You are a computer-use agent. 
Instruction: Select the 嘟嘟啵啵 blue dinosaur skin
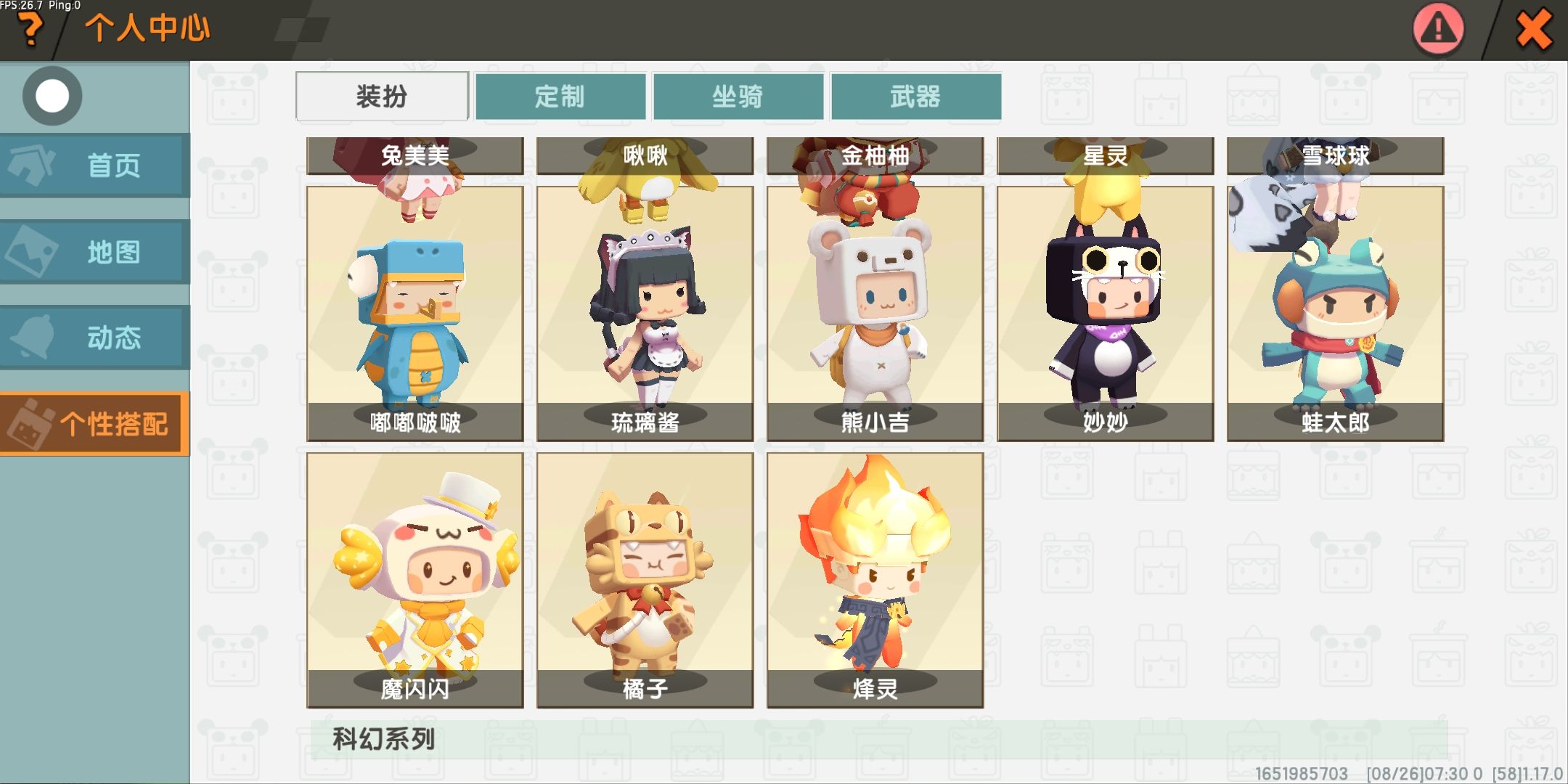point(415,314)
